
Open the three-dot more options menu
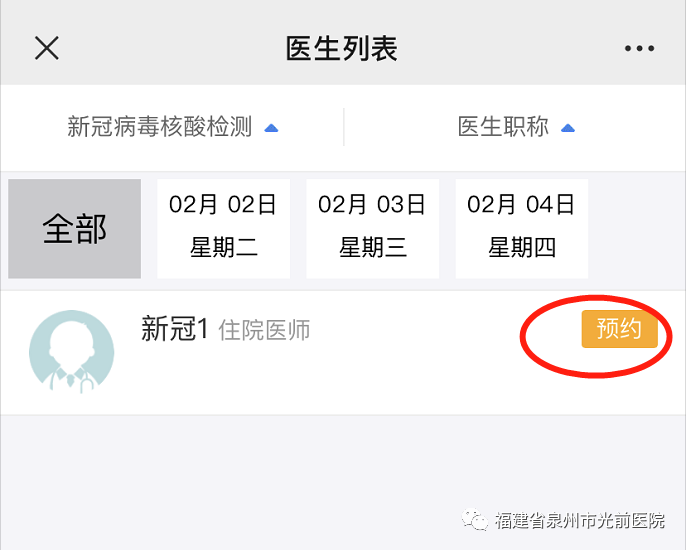(639, 48)
